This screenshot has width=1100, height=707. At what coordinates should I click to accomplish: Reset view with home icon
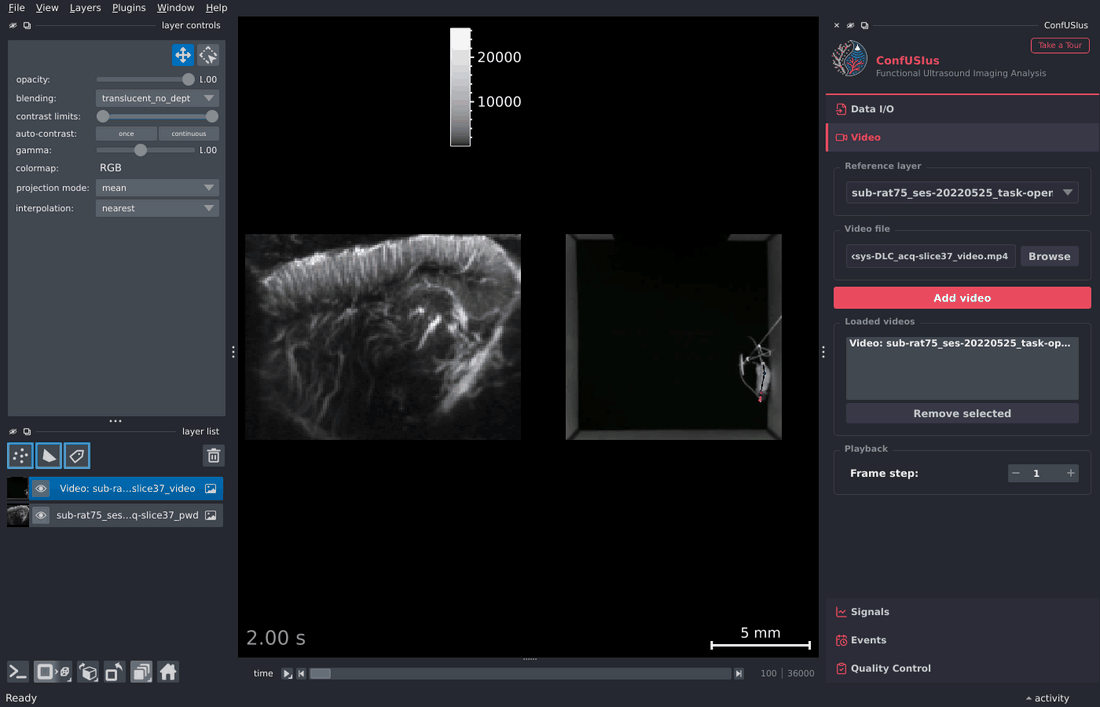point(168,672)
